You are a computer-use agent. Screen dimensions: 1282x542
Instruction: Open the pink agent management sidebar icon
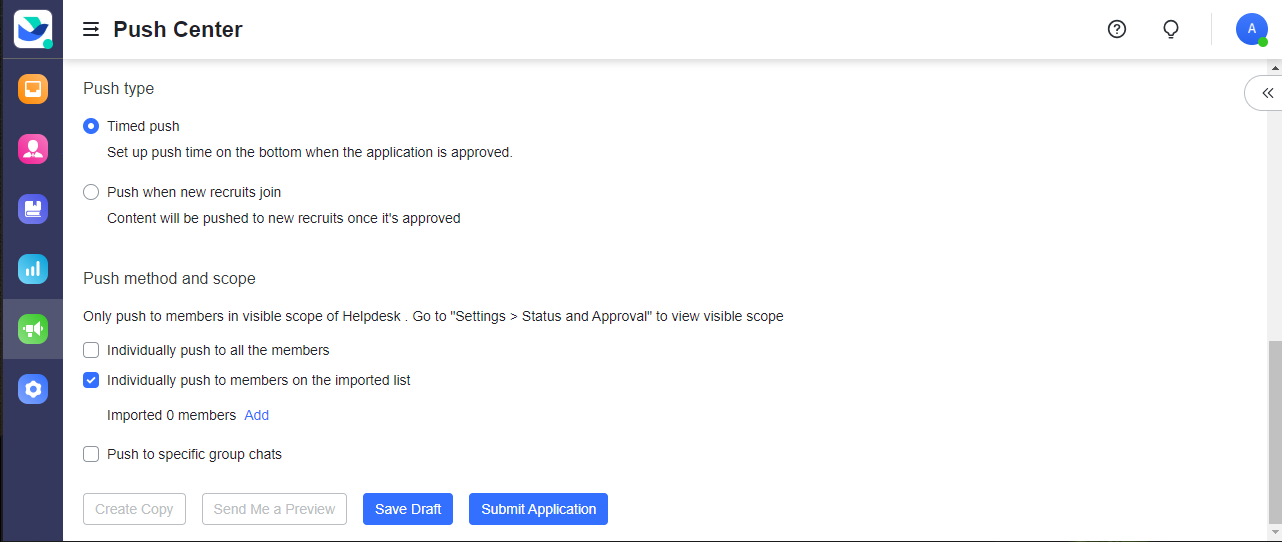click(x=33, y=149)
